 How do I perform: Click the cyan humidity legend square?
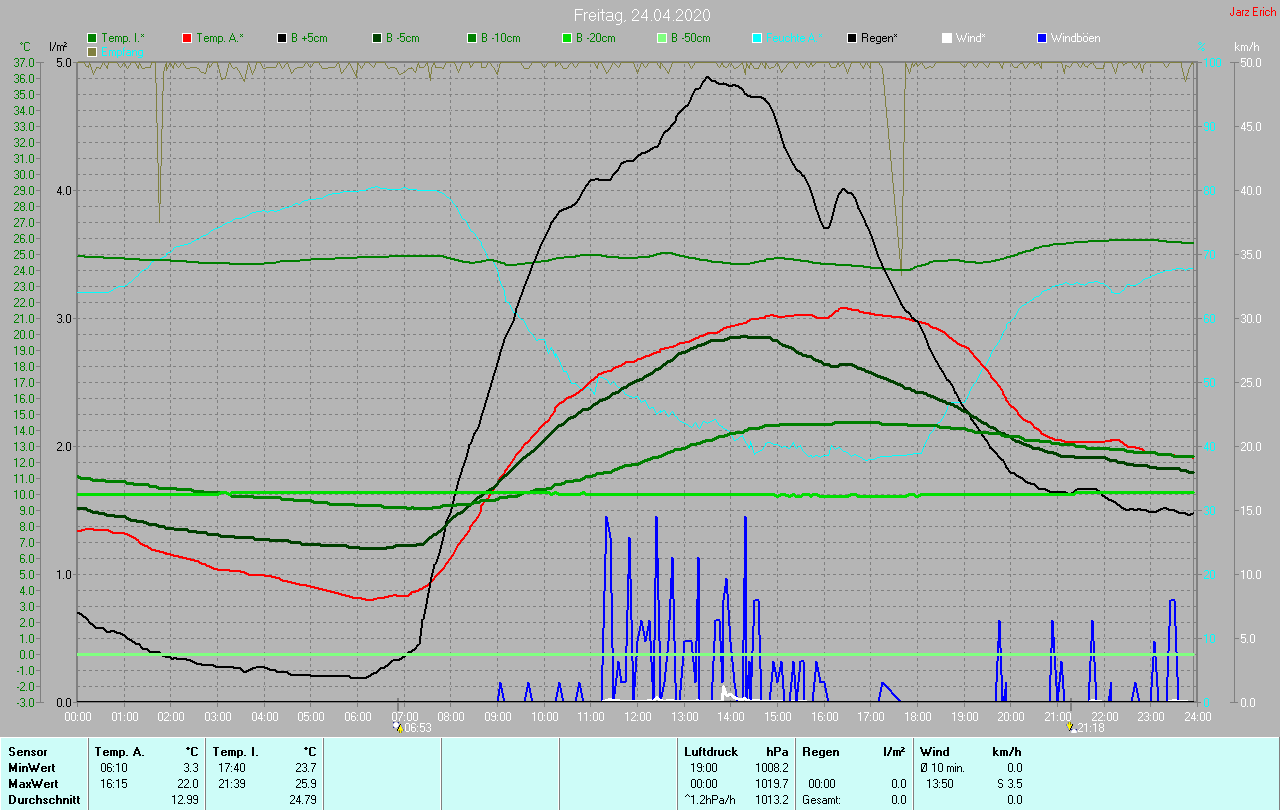[757, 38]
